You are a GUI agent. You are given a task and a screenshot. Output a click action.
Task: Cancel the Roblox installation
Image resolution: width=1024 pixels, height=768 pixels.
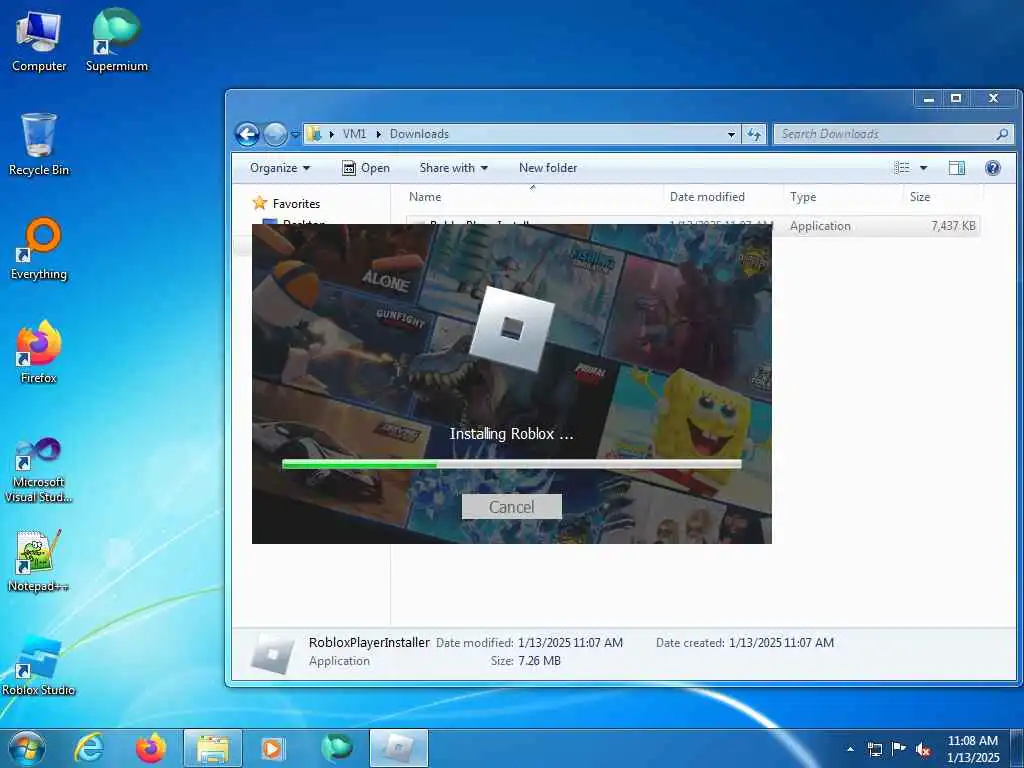pos(511,507)
